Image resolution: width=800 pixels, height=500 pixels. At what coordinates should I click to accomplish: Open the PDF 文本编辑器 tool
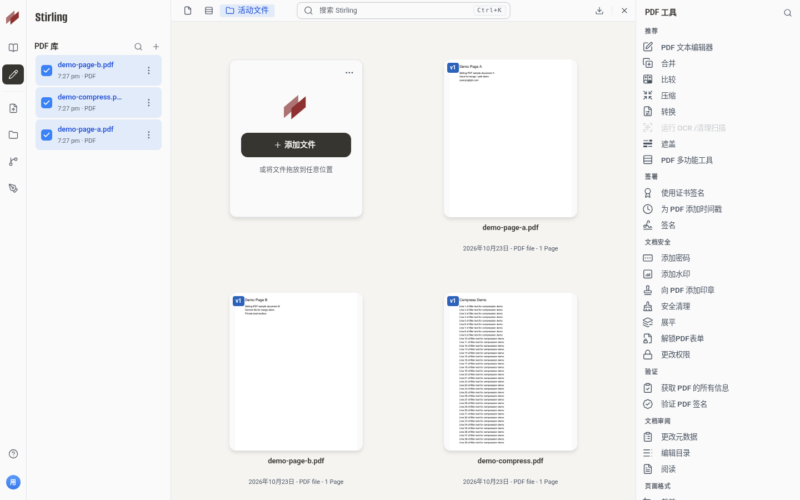686,47
